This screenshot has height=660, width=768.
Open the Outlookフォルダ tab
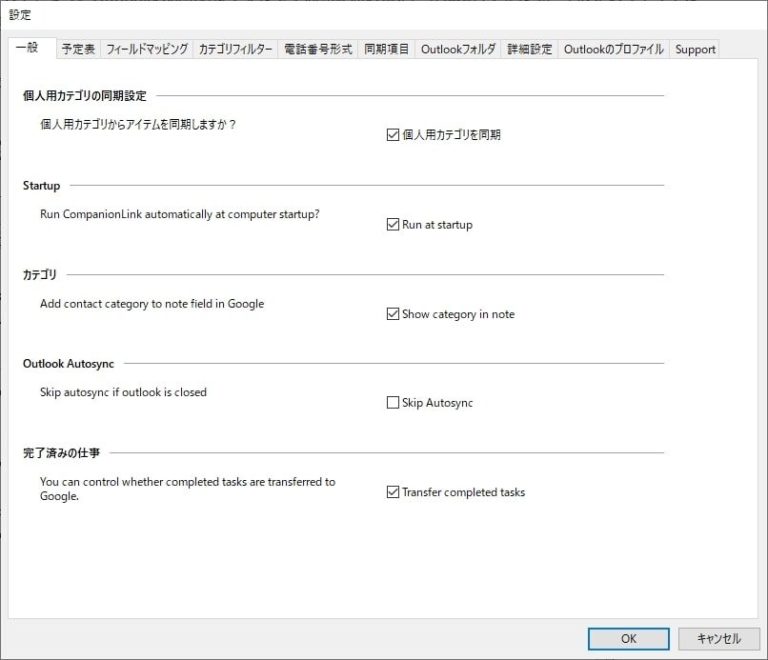point(458,49)
